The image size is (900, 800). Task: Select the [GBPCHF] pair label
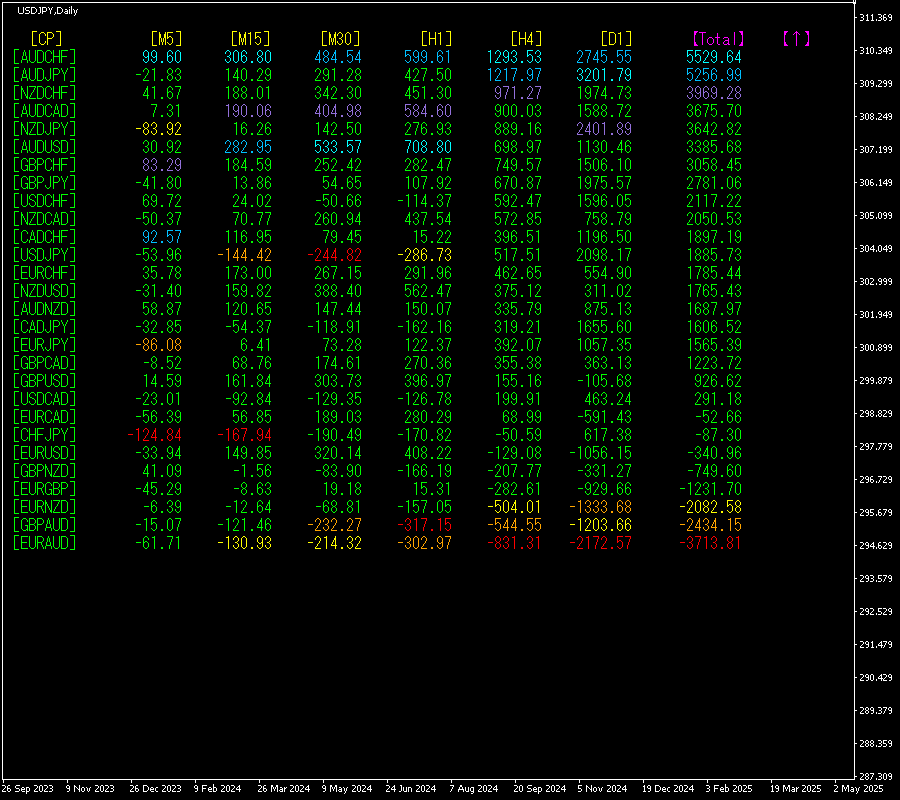[x=44, y=165]
